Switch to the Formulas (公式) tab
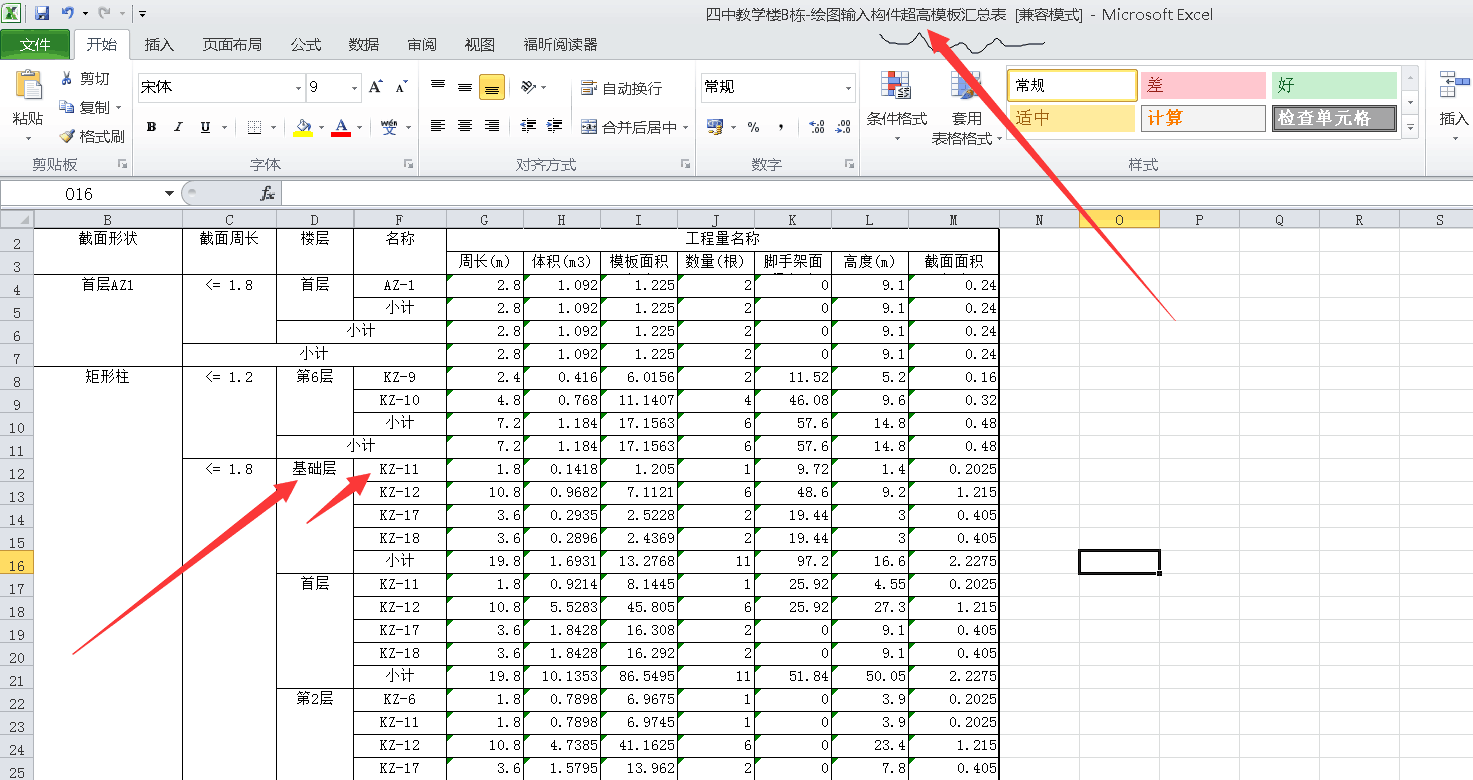 coord(306,45)
